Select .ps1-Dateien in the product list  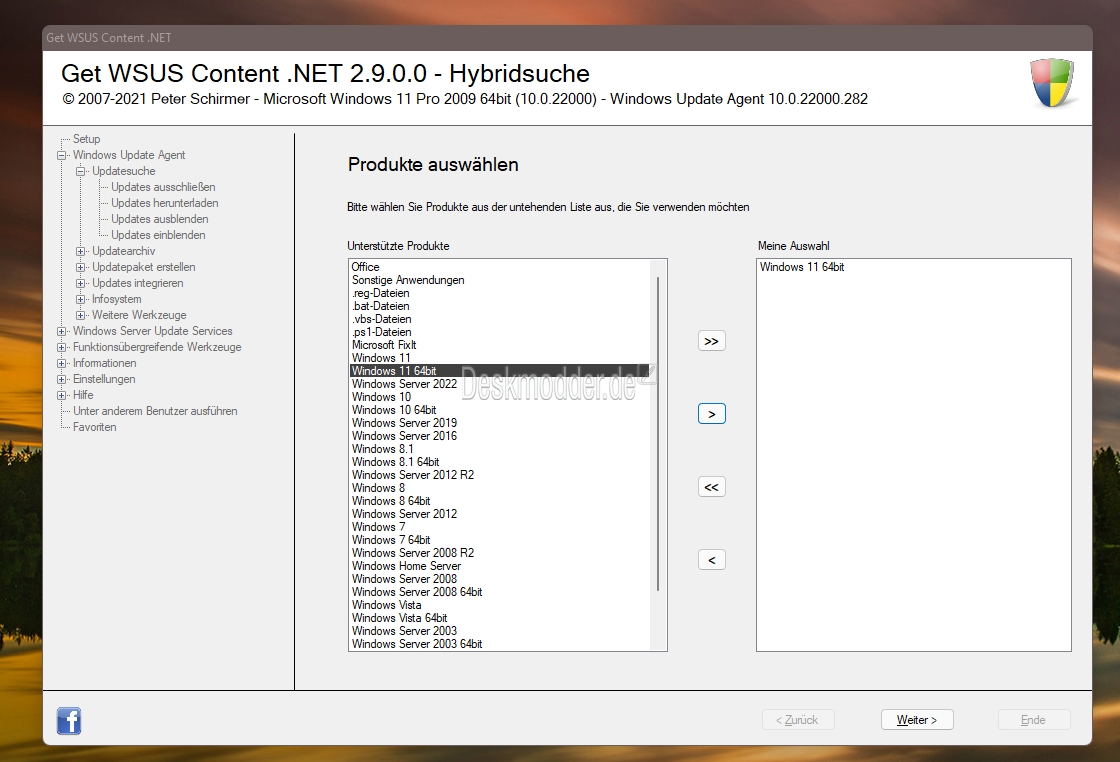[500, 332]
